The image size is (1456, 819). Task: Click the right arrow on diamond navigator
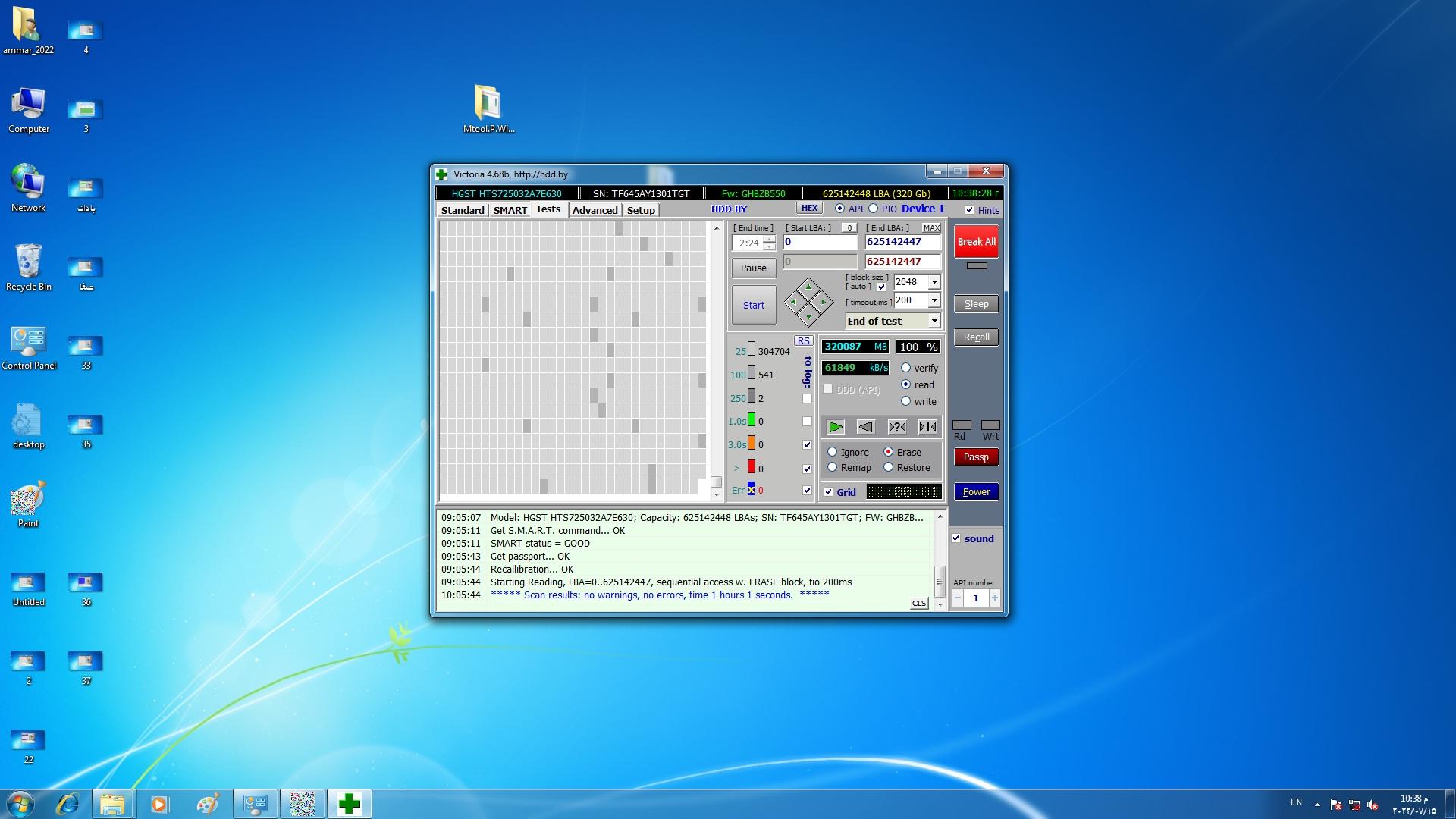click(824, 302)
